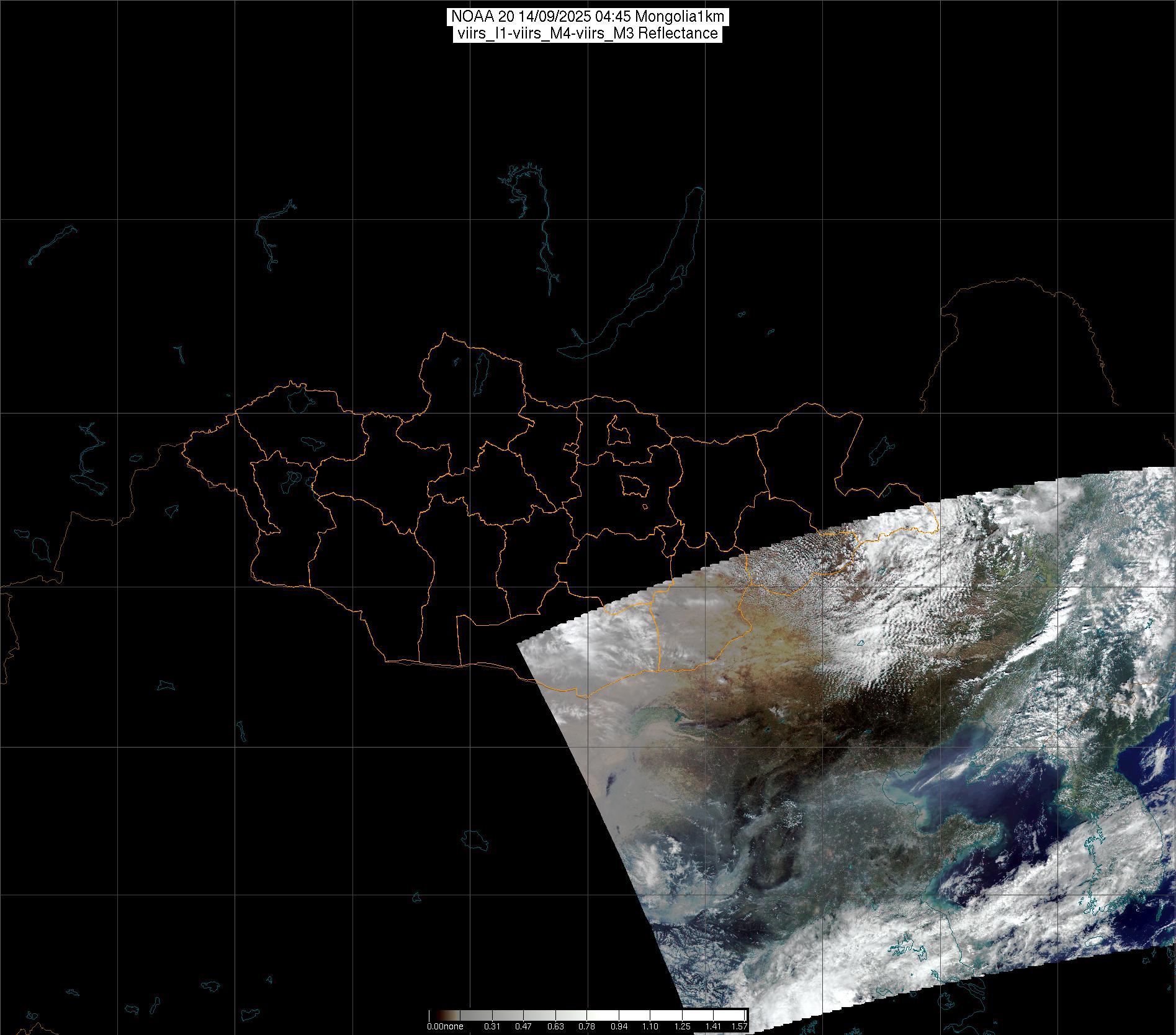Screen dimensions: 1176x1035
Task: Click the title line 'NOAA 20 14/09/2025 04:45 Mongolia1km'
Action: [x=588, y=17]
